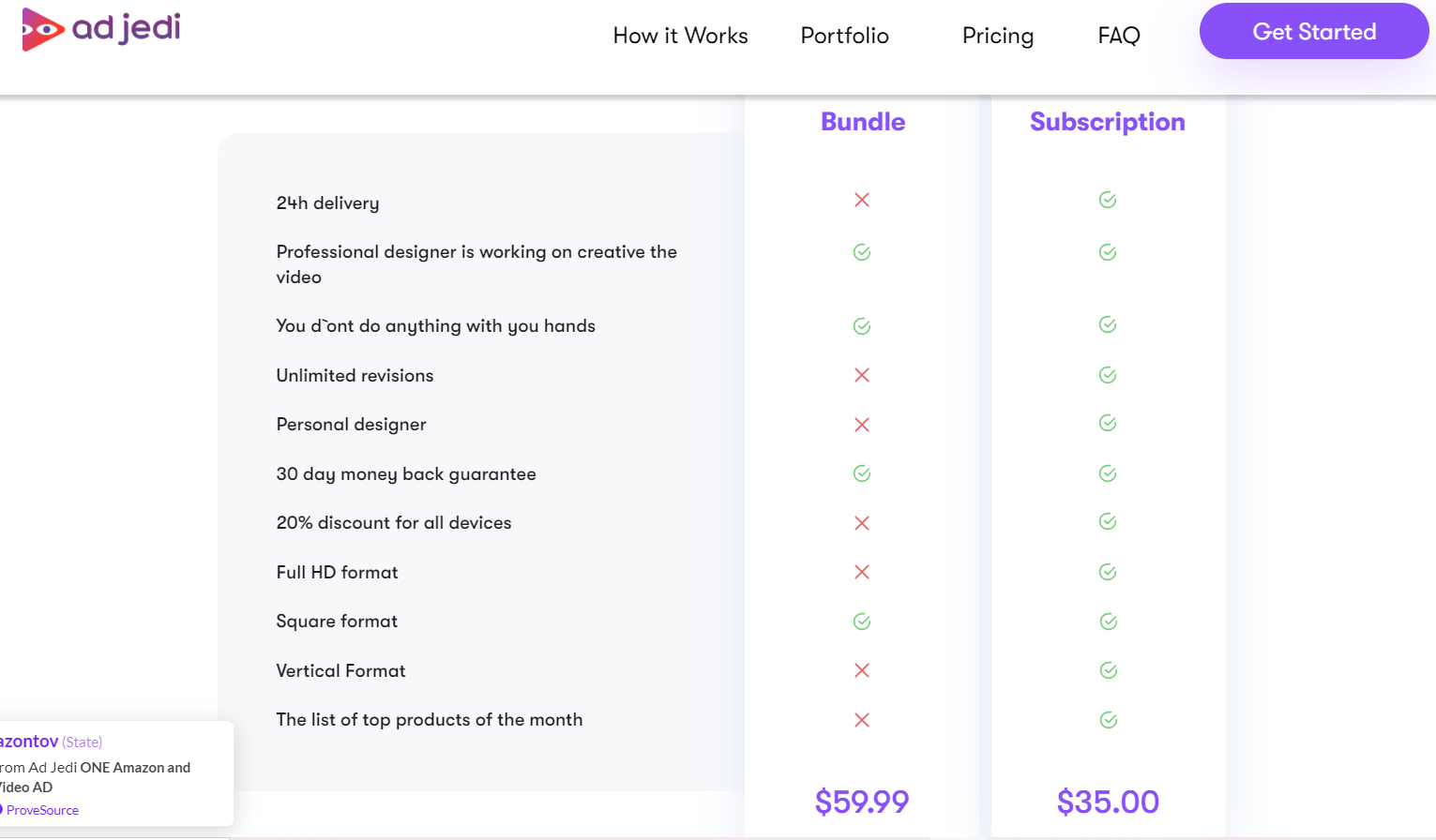Select the Subscription plan heading
1436x840 pixels.
click(1108, 122)
